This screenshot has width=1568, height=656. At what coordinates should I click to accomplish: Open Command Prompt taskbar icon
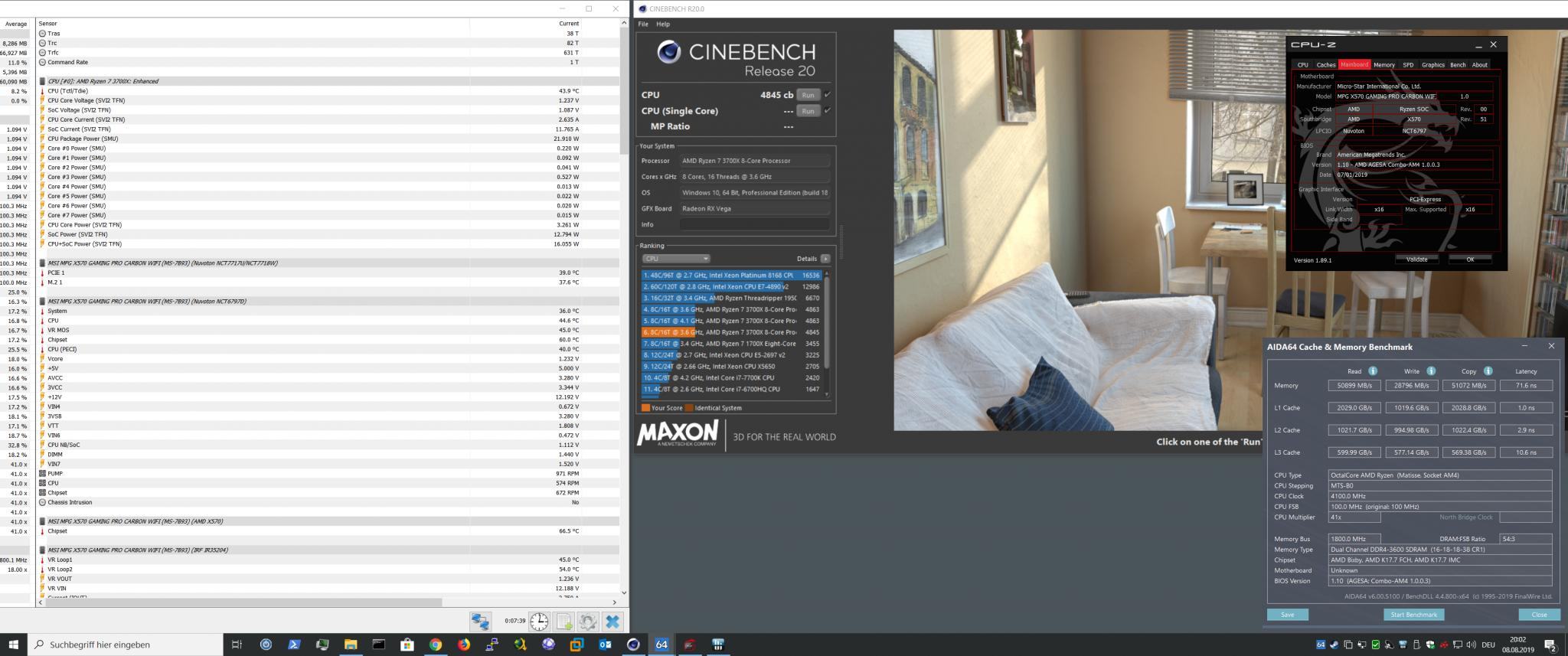pos(378,645)
